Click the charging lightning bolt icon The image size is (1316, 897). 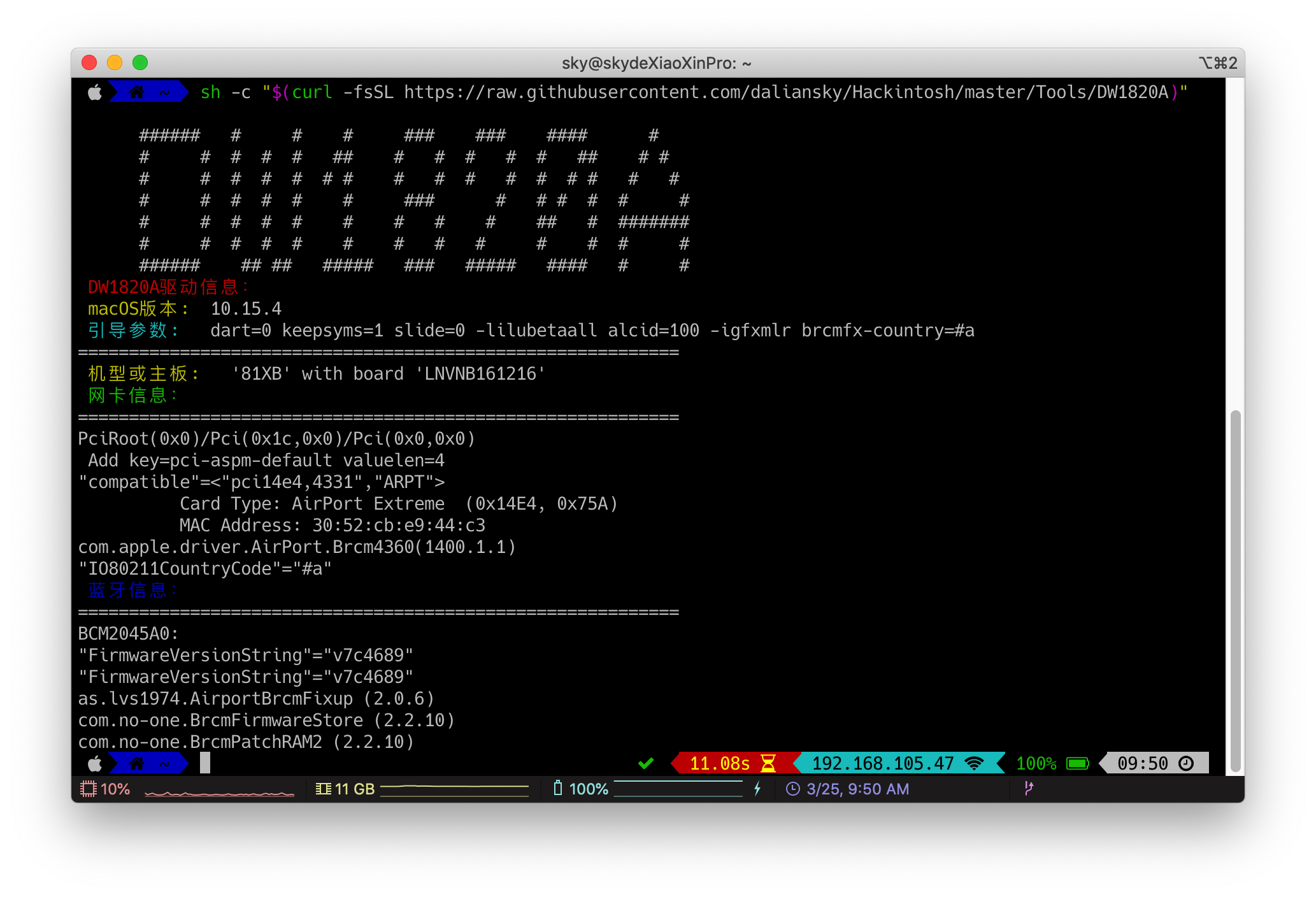coord(757,789)
